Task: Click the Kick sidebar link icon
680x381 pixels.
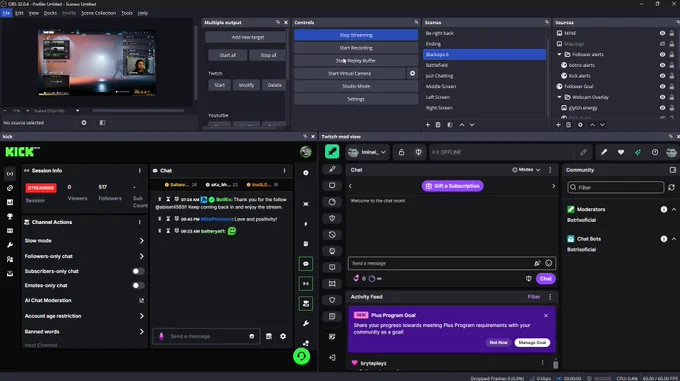Action: 10,188
